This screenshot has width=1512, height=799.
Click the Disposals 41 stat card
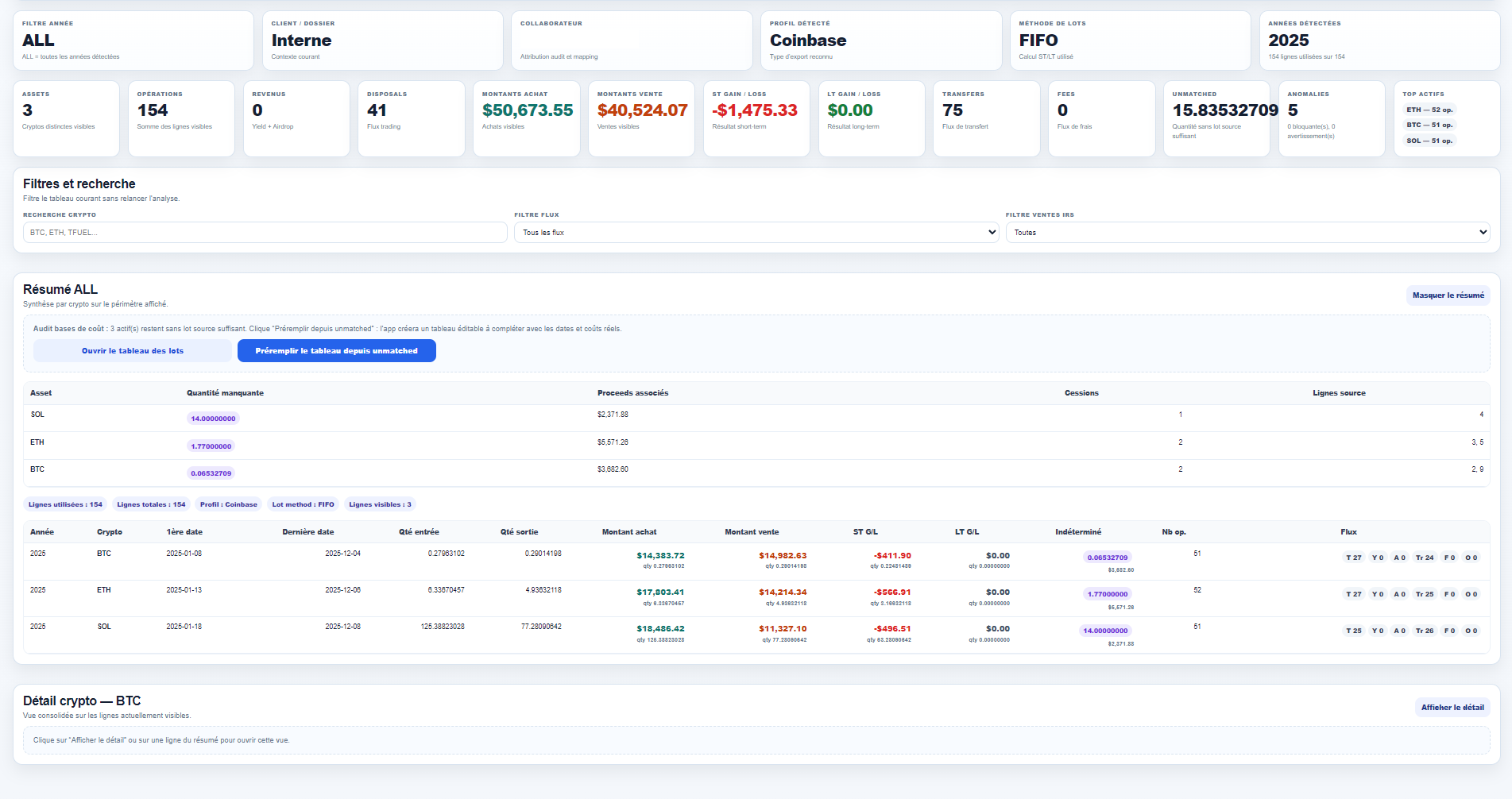[412, 118]
